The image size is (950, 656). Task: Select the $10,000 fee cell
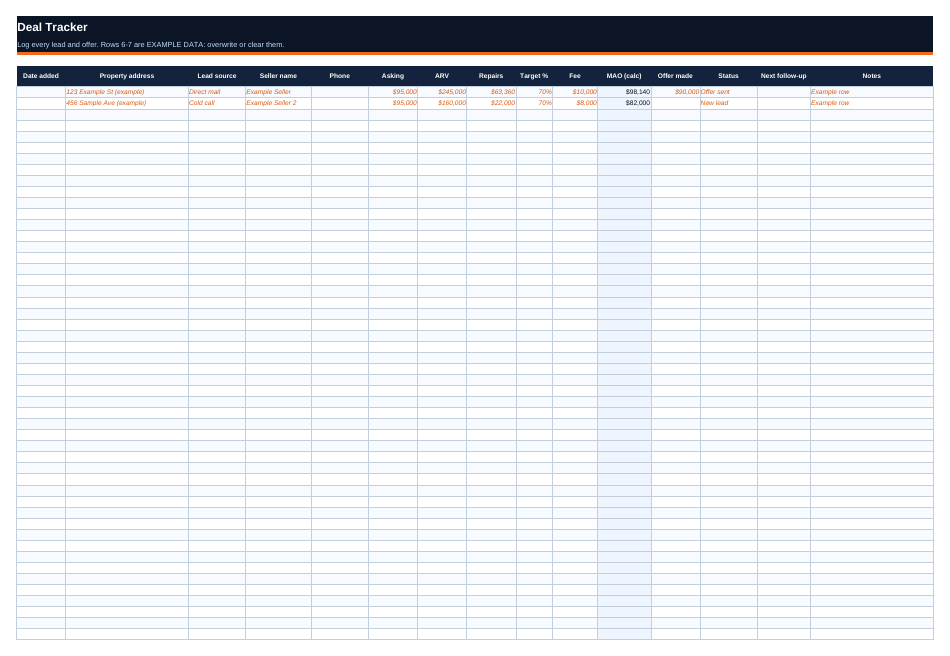(575, 92)
